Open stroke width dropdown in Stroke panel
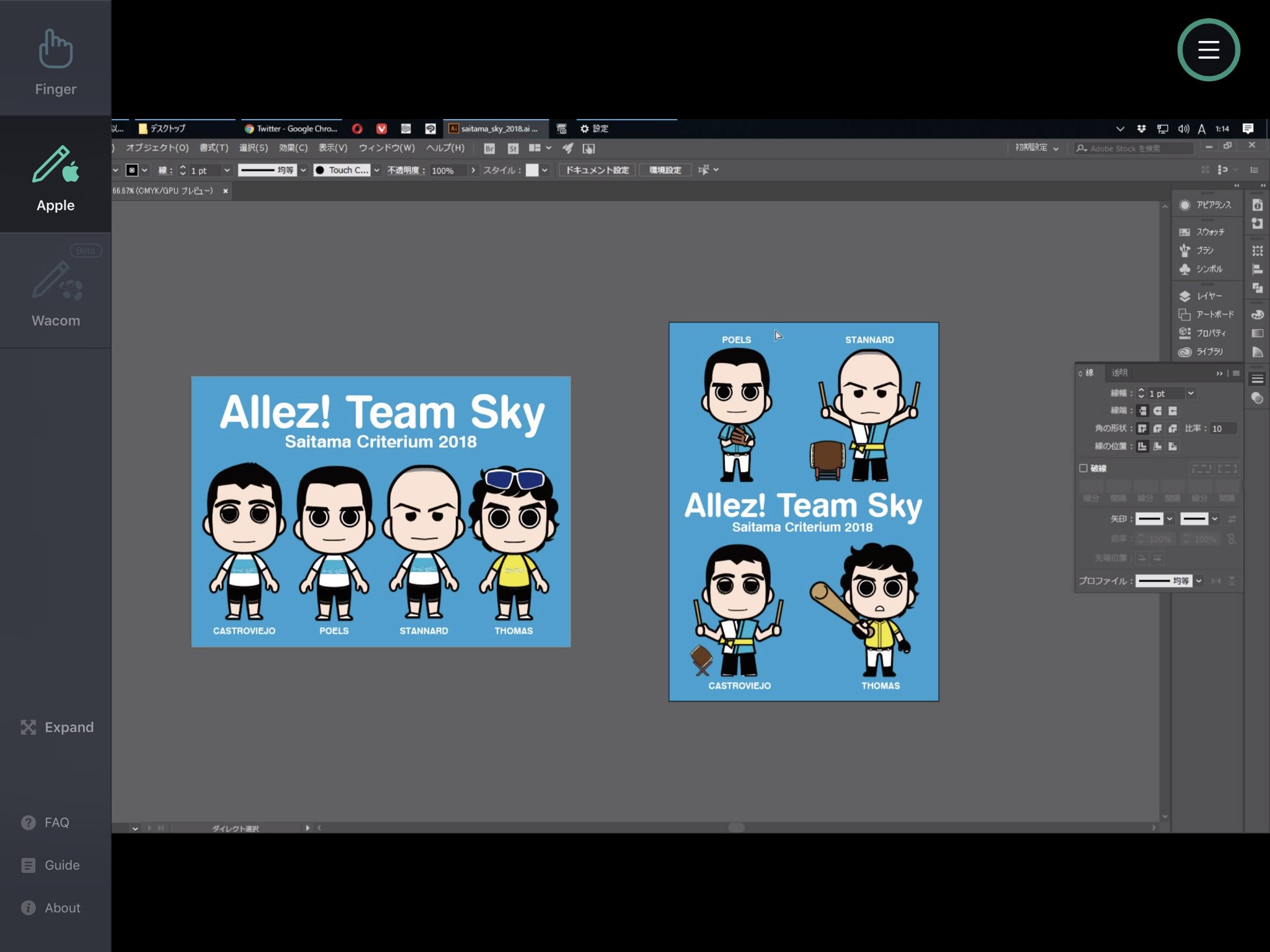The width and height of the screenshot is (1270, 952). pyautogui.click(x=1191, y=393)
